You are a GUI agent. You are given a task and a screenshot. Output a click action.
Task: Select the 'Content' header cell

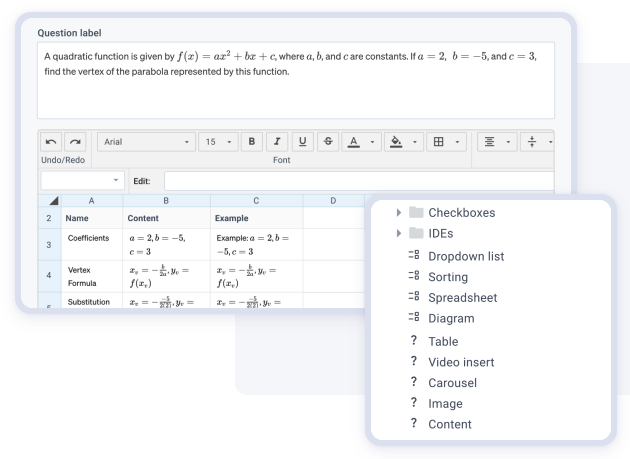click(166, 218)
